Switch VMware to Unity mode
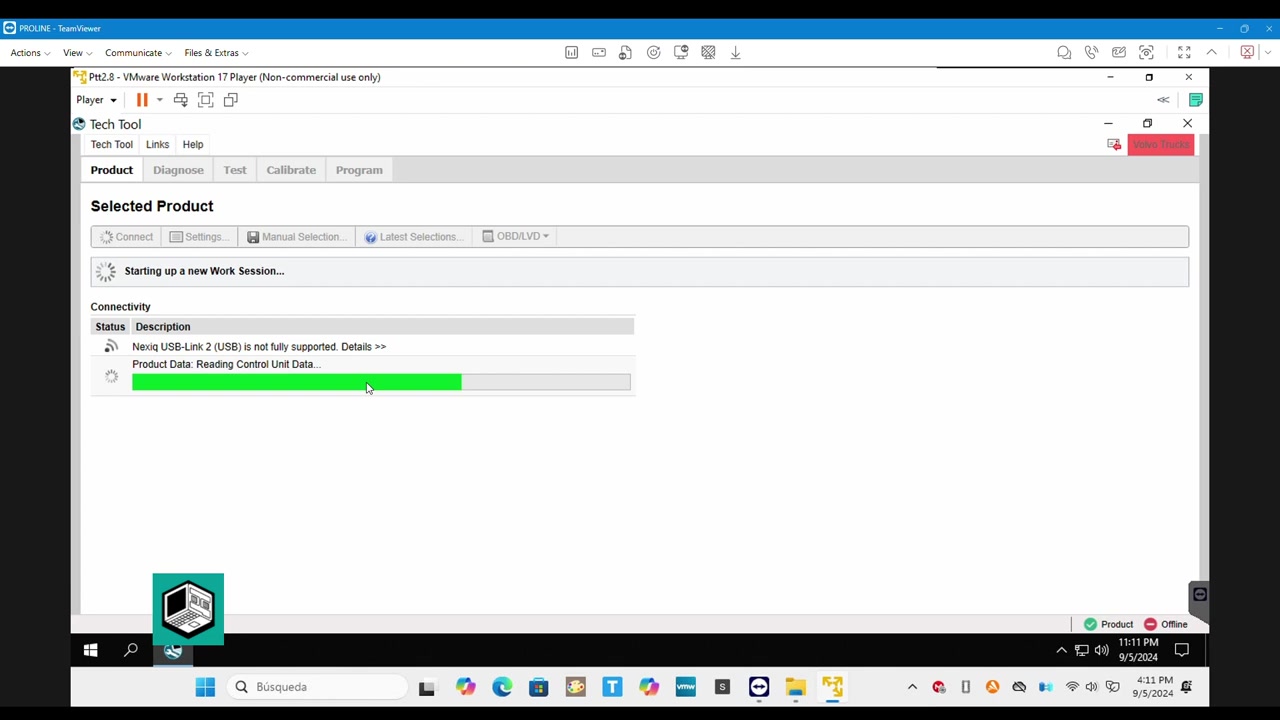The width and height of the screenshot is (1280, 720). [231, 100]
